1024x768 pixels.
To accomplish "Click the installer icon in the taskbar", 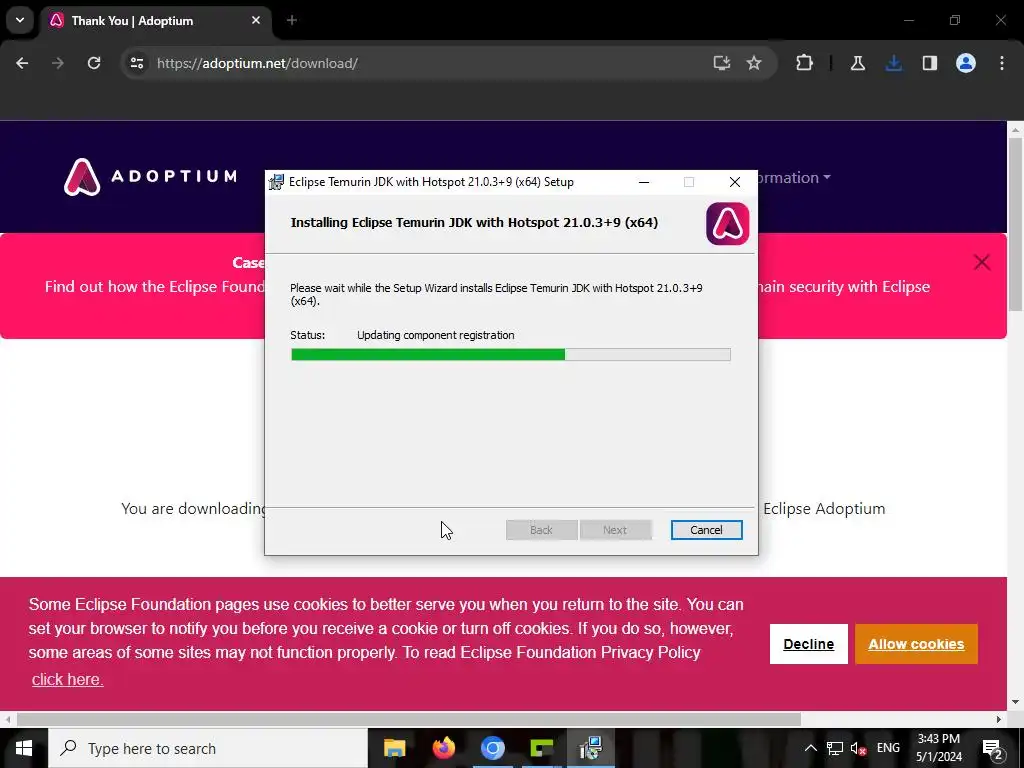I will pyautogui.click(x=590, y=748).
